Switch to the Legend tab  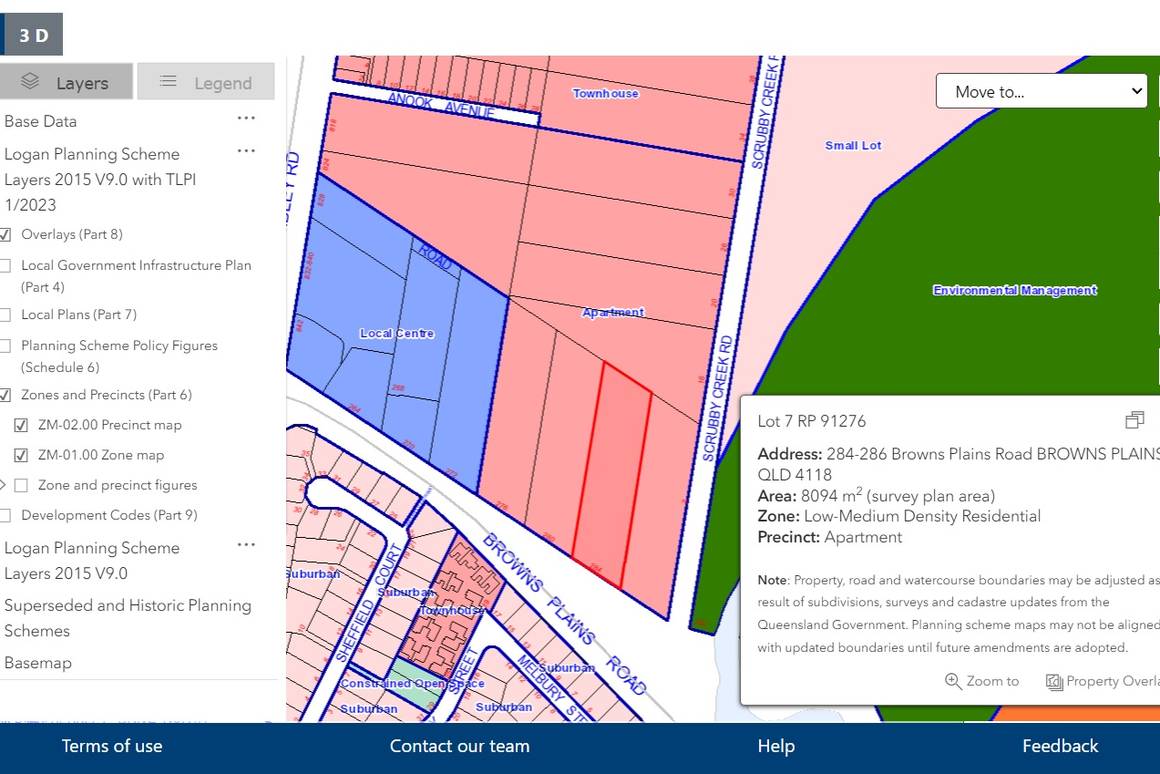[206, 82]
